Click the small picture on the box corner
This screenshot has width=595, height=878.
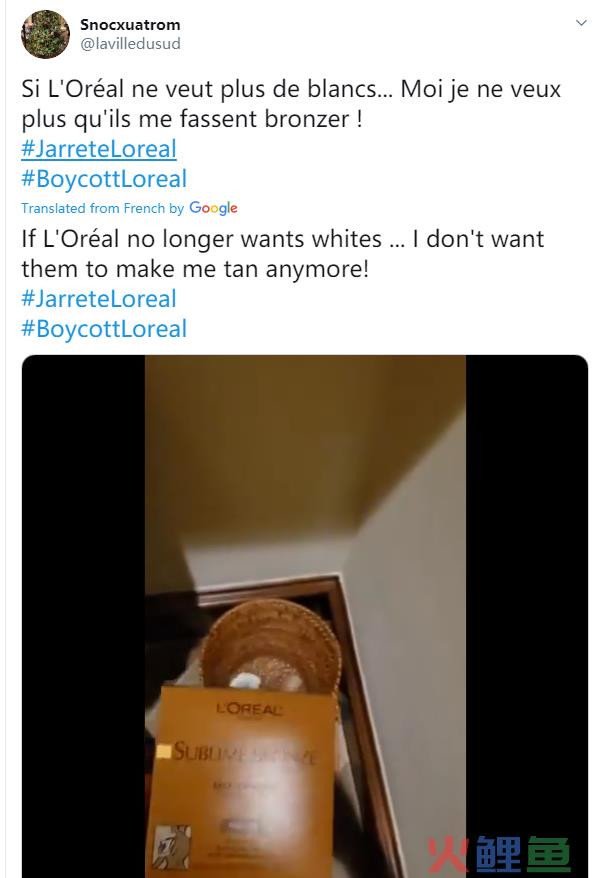pos(172,846)
